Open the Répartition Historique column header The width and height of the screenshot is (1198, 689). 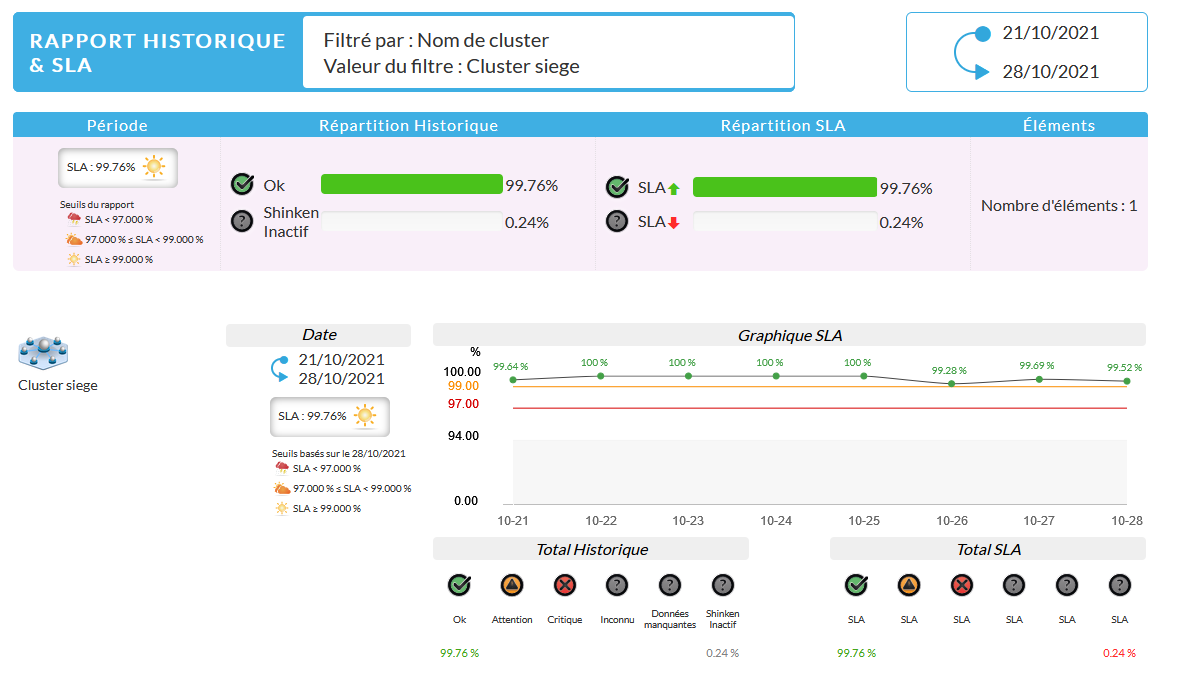(408, 125)
